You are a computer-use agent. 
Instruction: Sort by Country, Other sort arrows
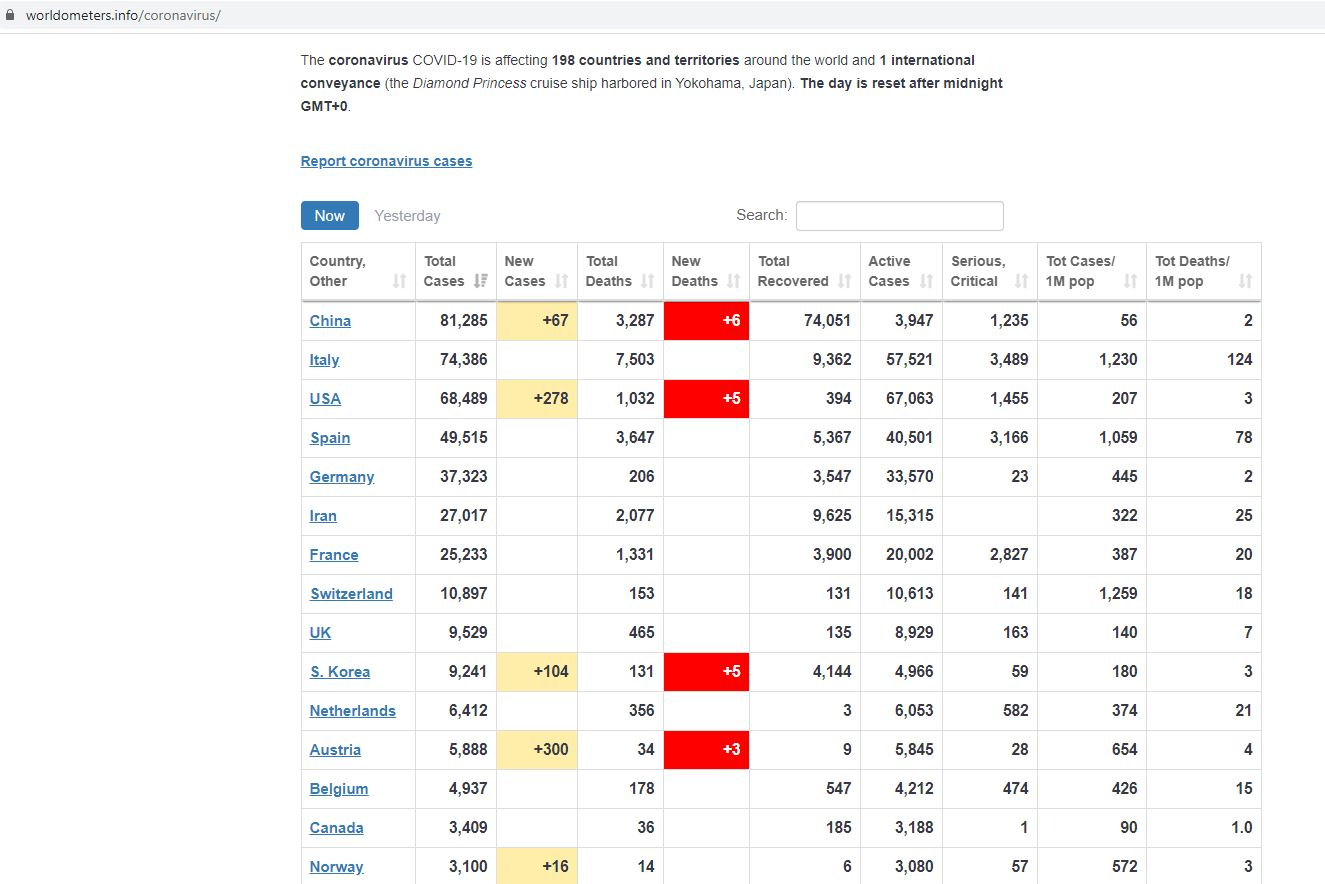point(400,281)
